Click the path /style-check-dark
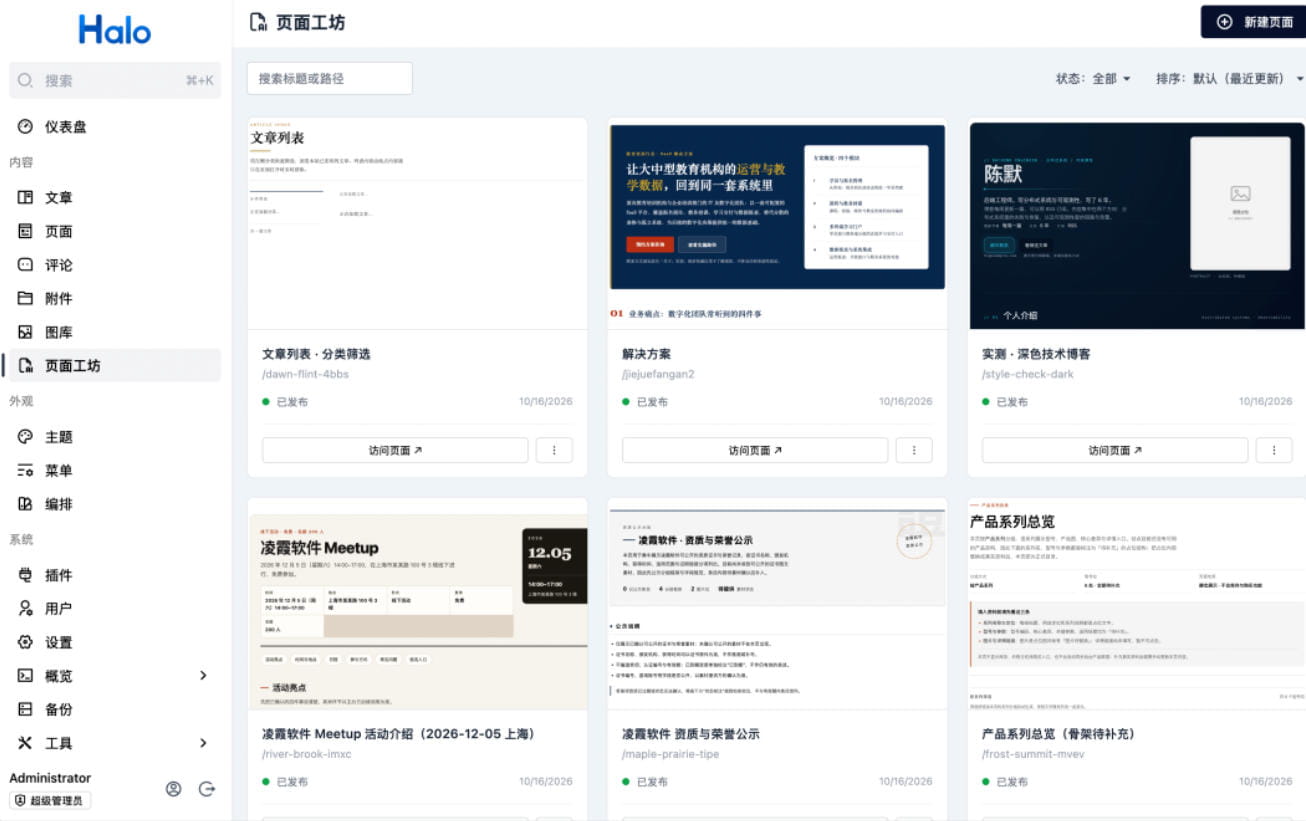The width and height of the screenshot is (1306, 821). 1027,374
